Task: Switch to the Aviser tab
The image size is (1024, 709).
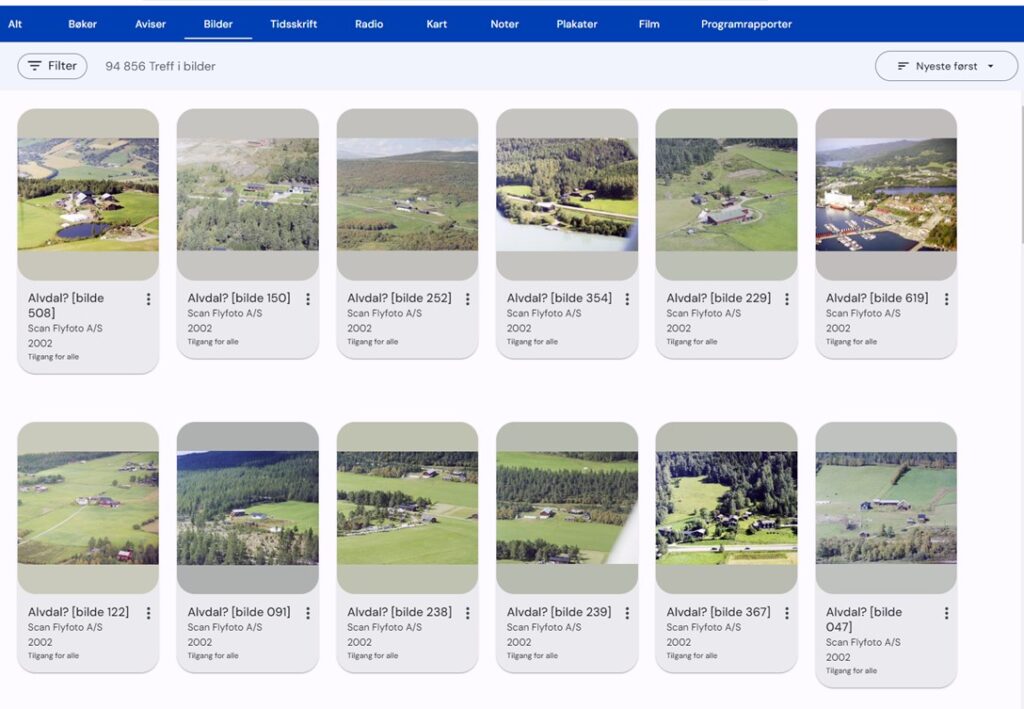Action: (x=150, y=24)
